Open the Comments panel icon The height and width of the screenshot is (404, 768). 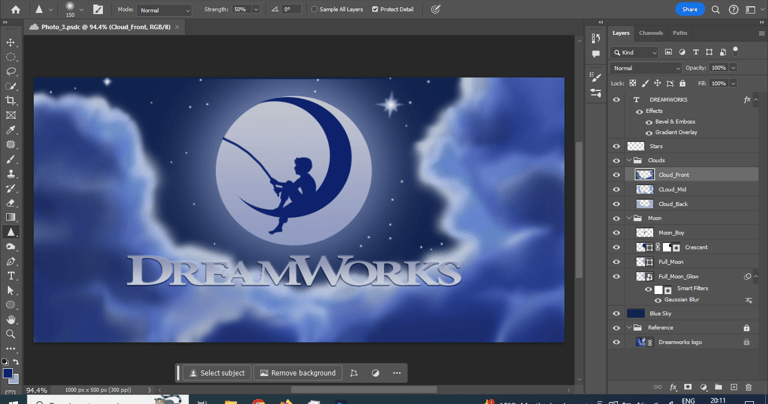(x=596, y=54)
